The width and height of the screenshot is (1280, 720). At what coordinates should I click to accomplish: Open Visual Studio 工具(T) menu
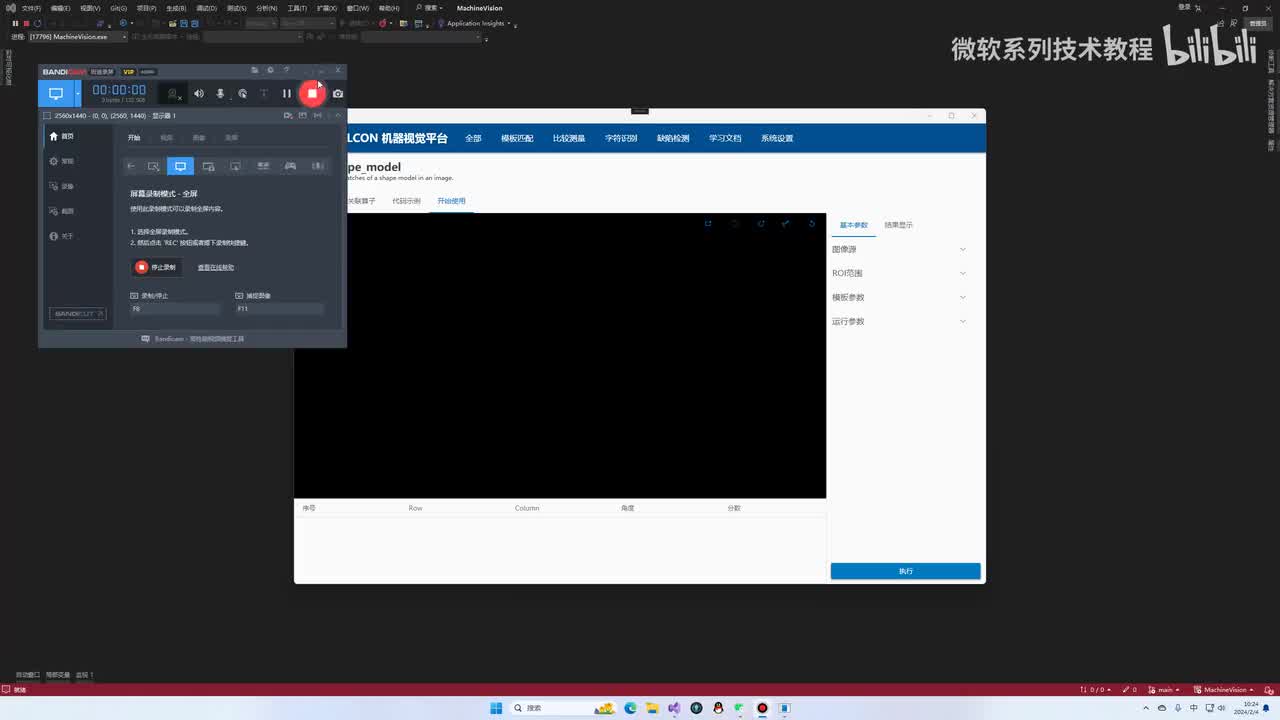297,8
